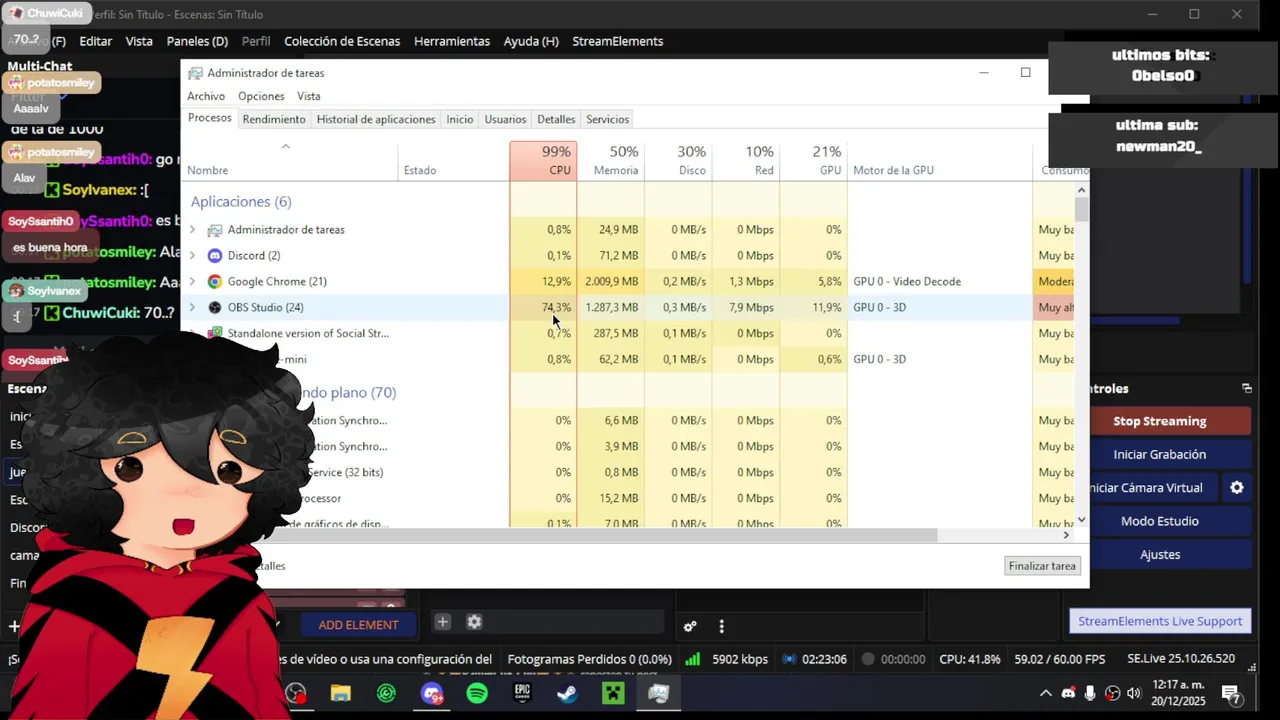Open Steam from the taskbar
The width and height of the screenshot is (1280, 720).
coord(567,693)
